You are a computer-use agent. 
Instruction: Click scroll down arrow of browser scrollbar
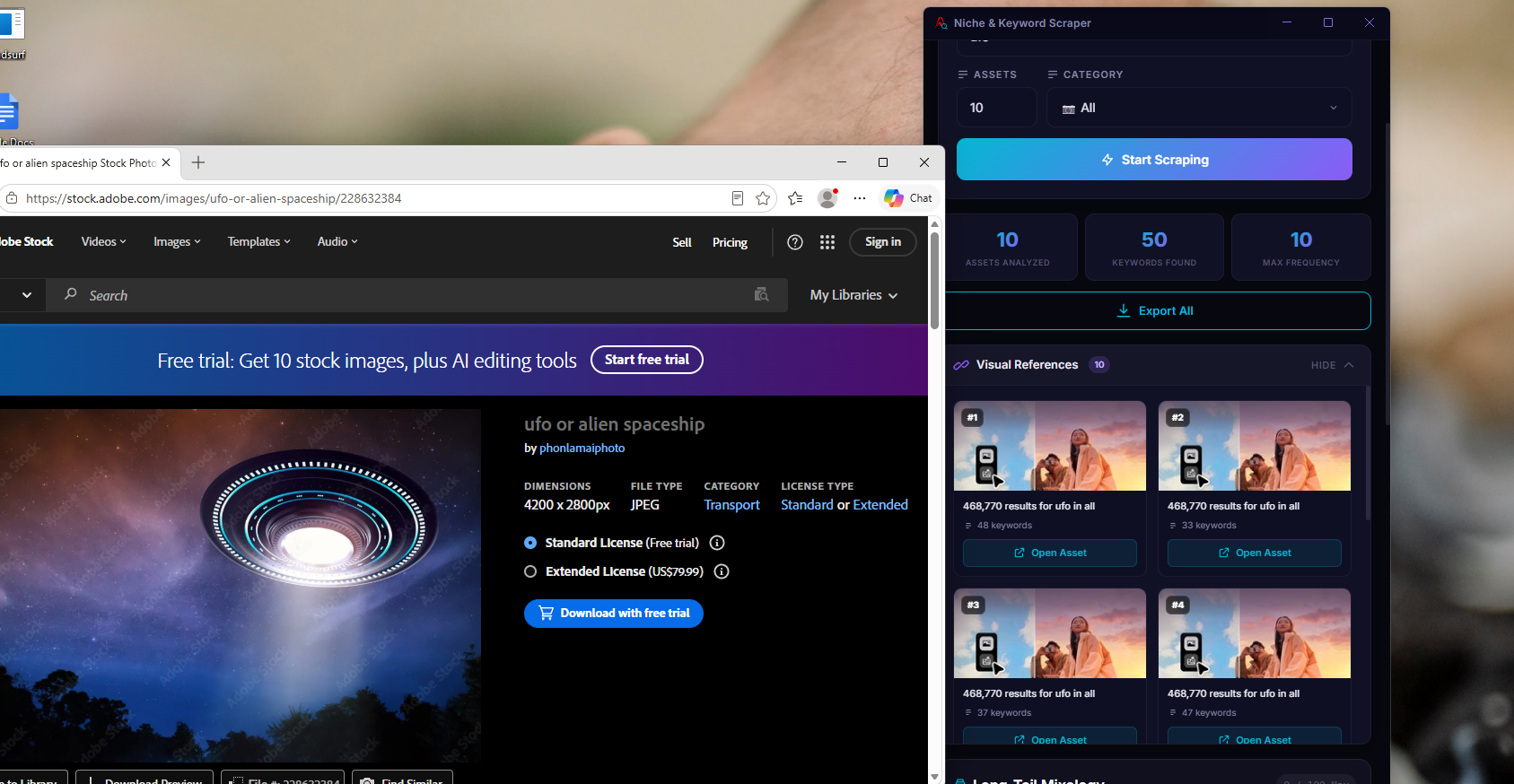(934, 777)
